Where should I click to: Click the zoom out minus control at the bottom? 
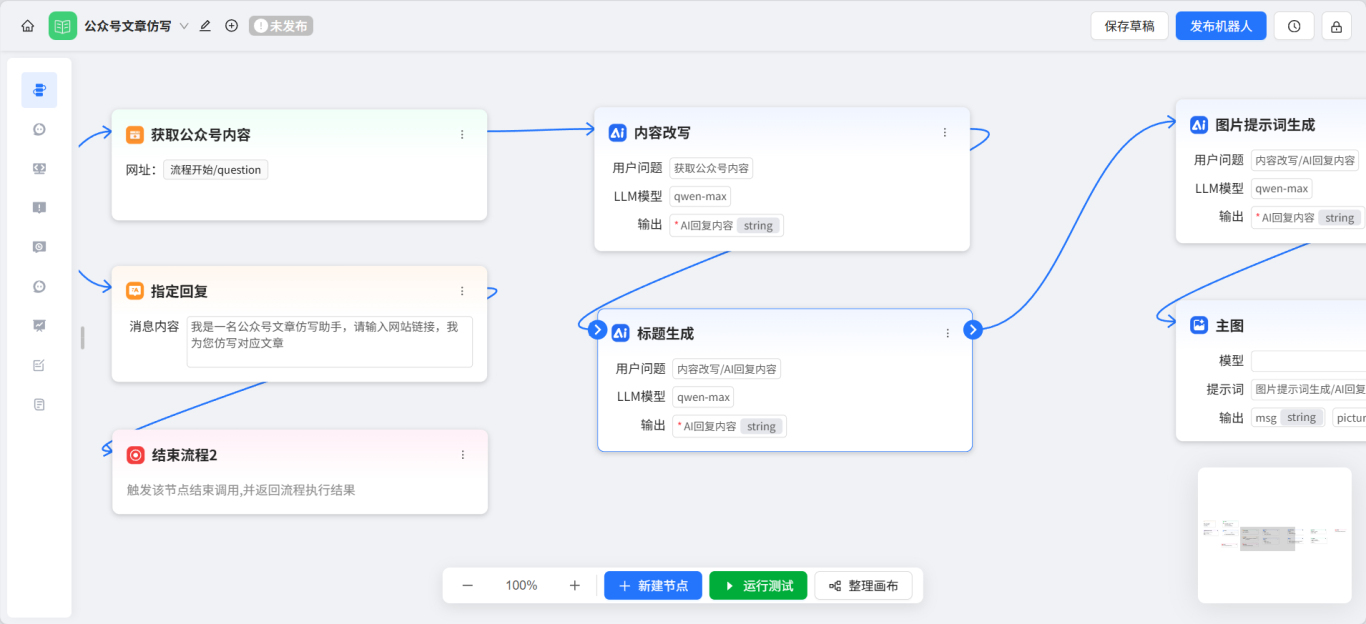click(467, 585)
